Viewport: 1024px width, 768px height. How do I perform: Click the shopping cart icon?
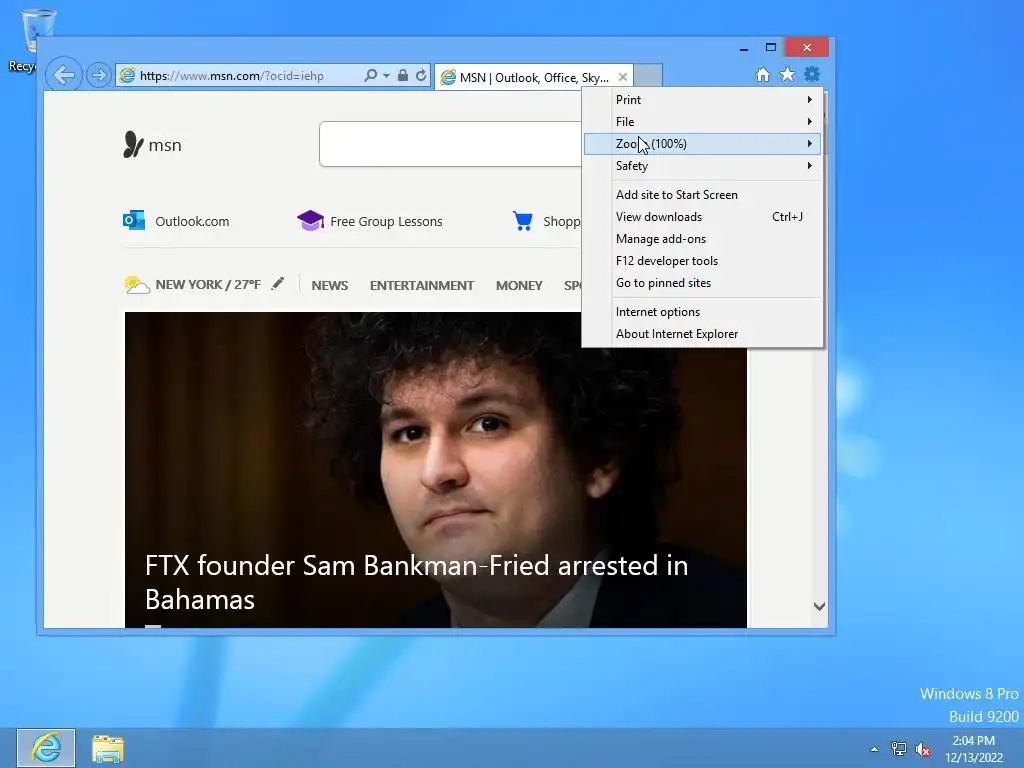click(x=522, y=221)
